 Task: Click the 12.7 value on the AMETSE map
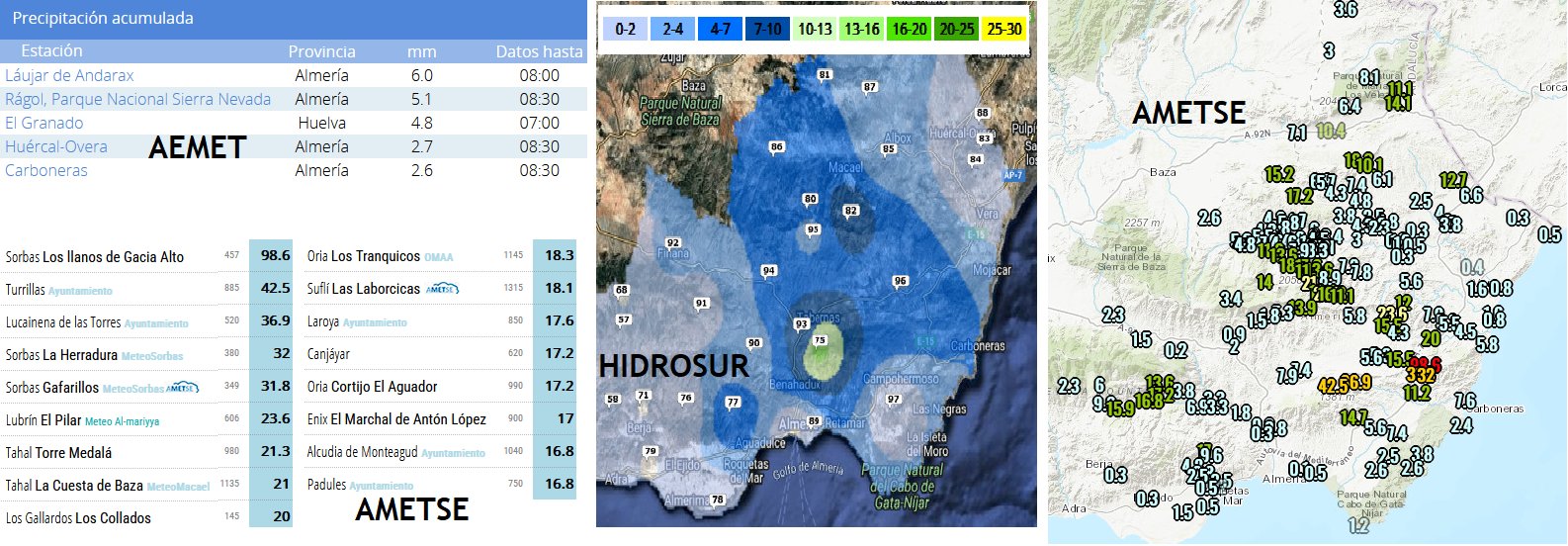[1453, 180]
